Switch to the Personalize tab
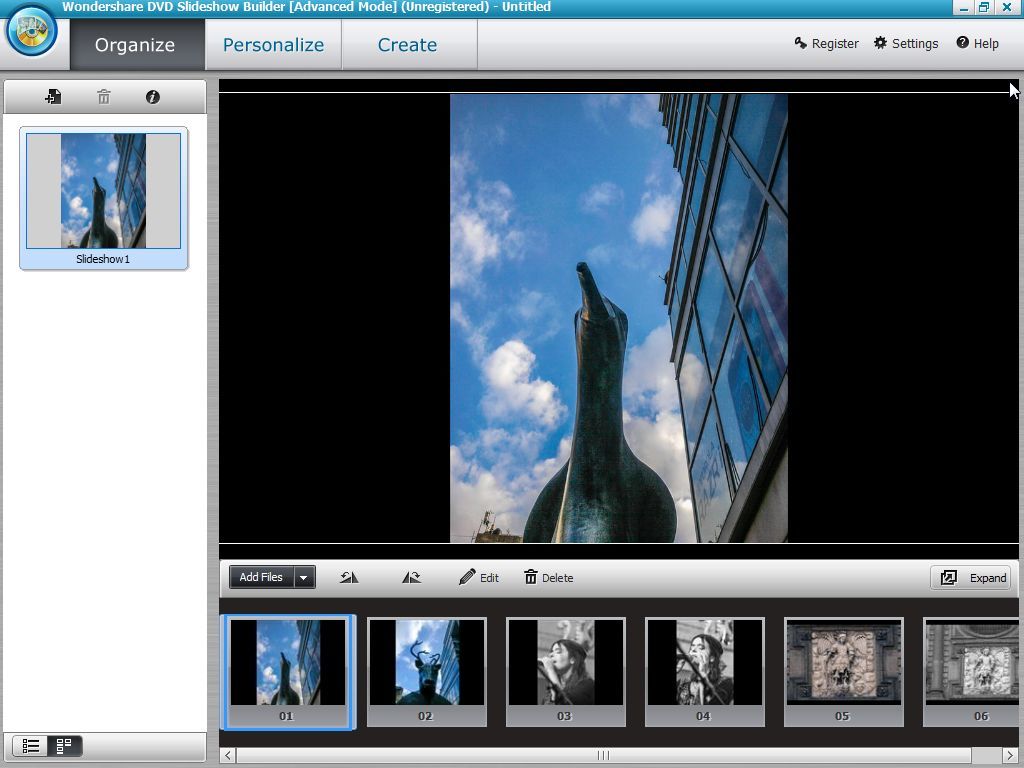The height and width of the screenshot is (768, 1024). [x=273, y=44]
